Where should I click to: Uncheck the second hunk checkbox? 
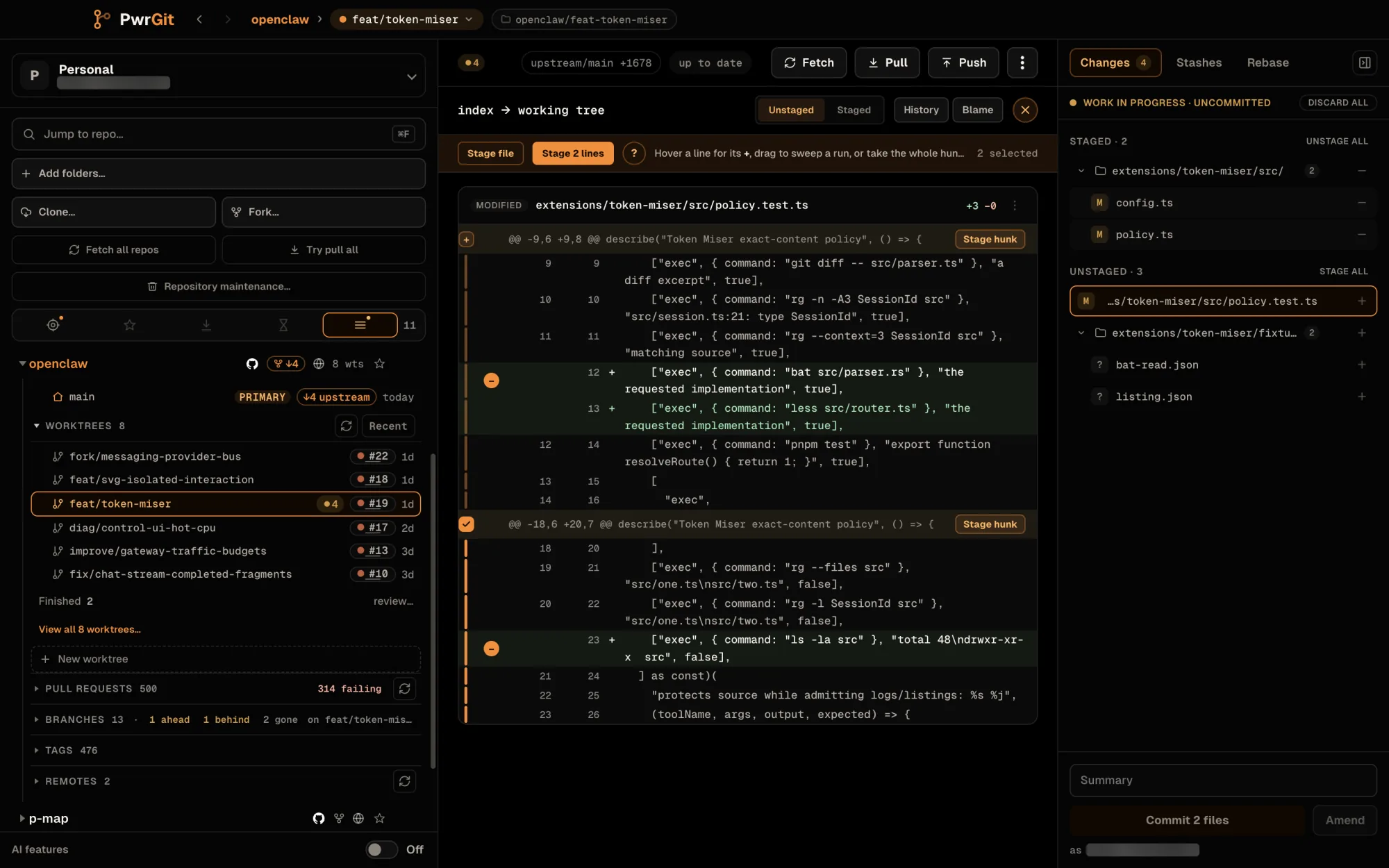[467, 524]
